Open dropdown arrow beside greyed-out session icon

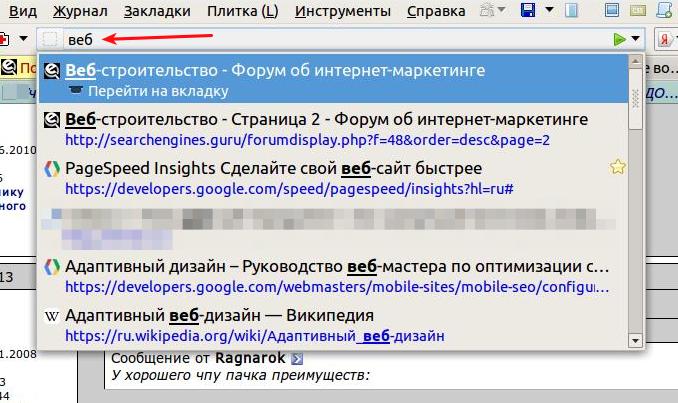click(502, 10)
